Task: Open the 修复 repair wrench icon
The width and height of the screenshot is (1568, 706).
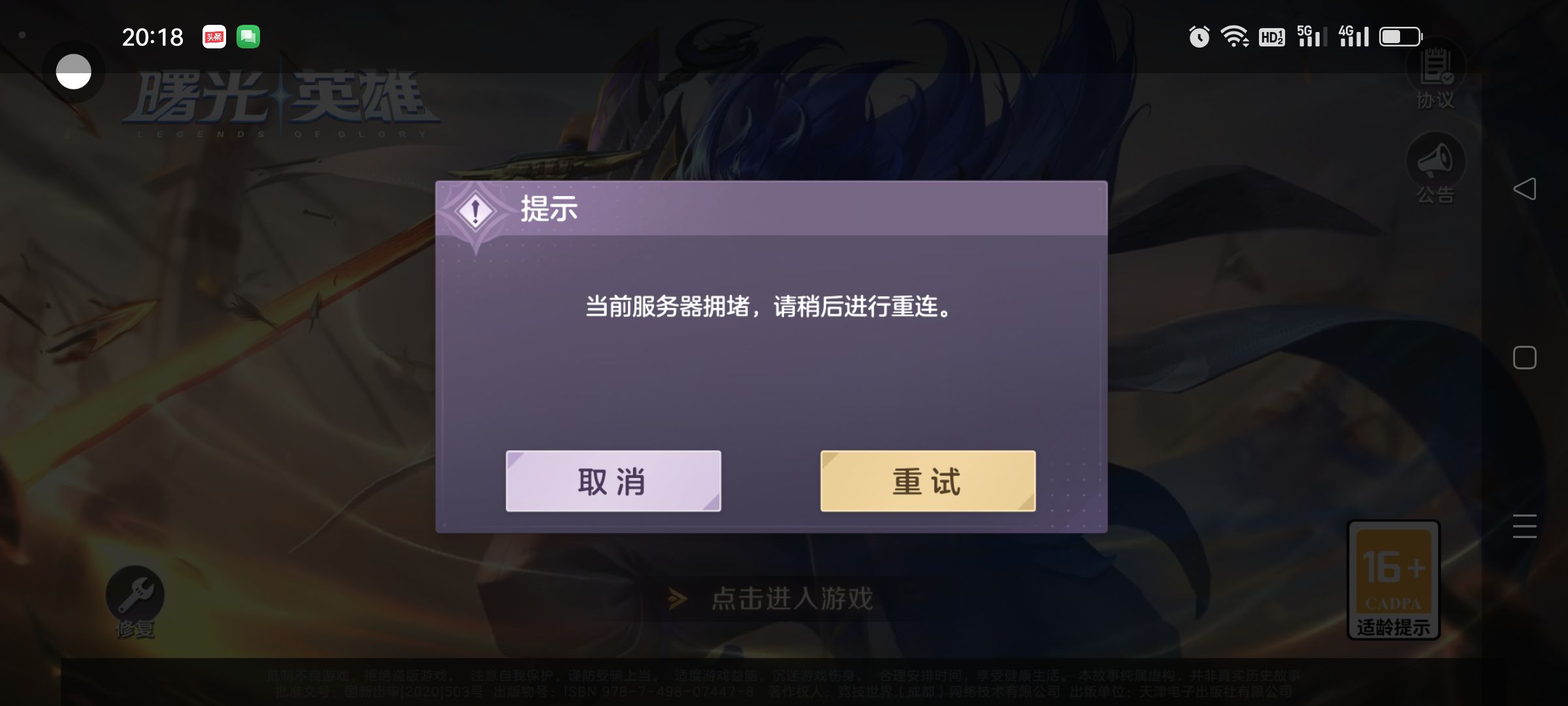Action: (135, 601)
